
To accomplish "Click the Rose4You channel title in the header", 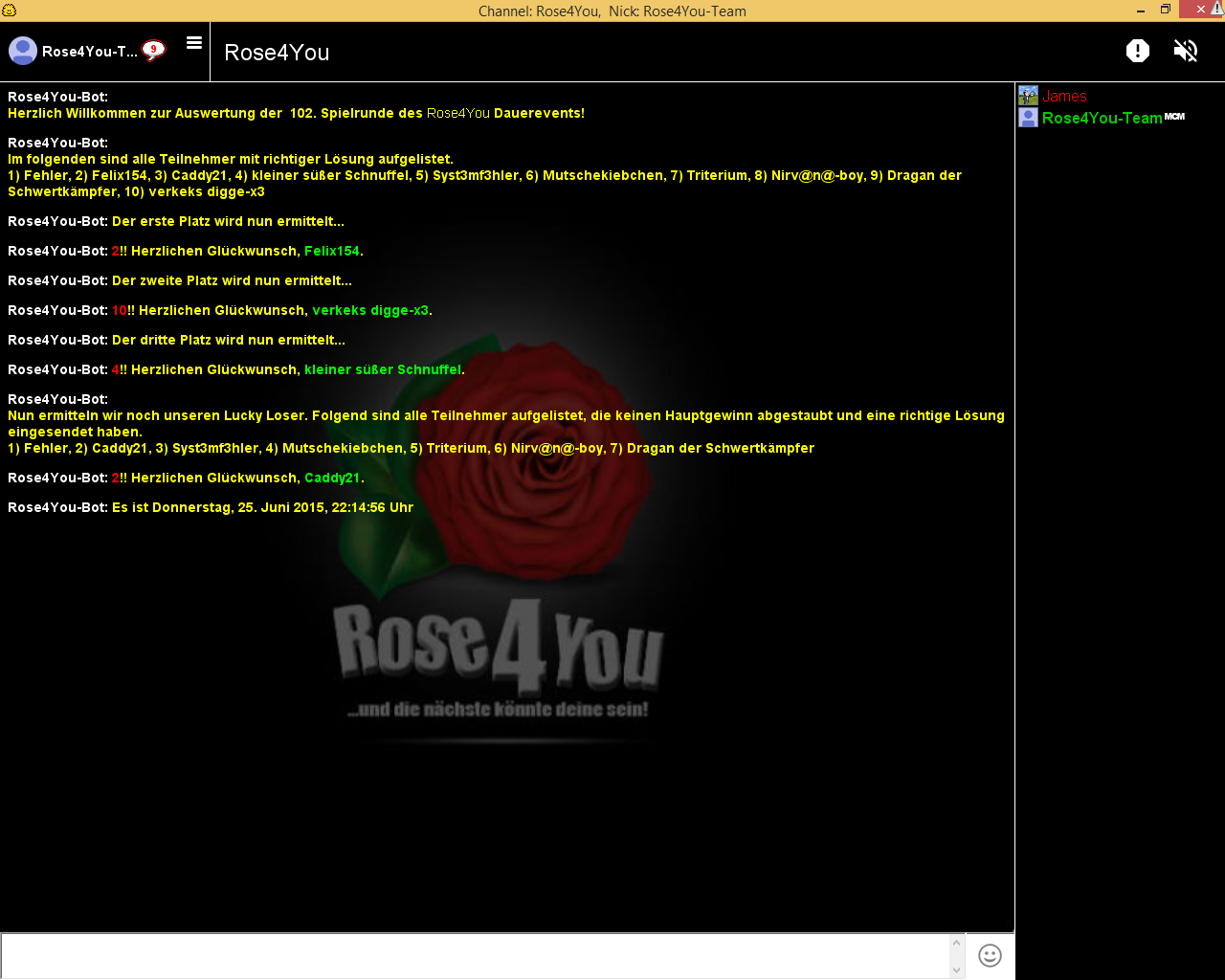I will [x=277, y=53].
